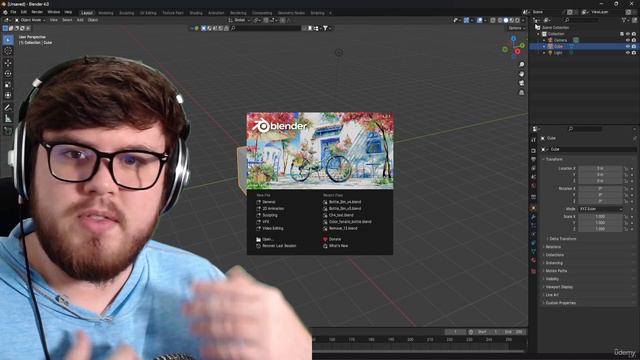Disable Cube in renders via camera icon
Image resolution: width=640 pixels, height=360 pixels.
pos(634,47)
